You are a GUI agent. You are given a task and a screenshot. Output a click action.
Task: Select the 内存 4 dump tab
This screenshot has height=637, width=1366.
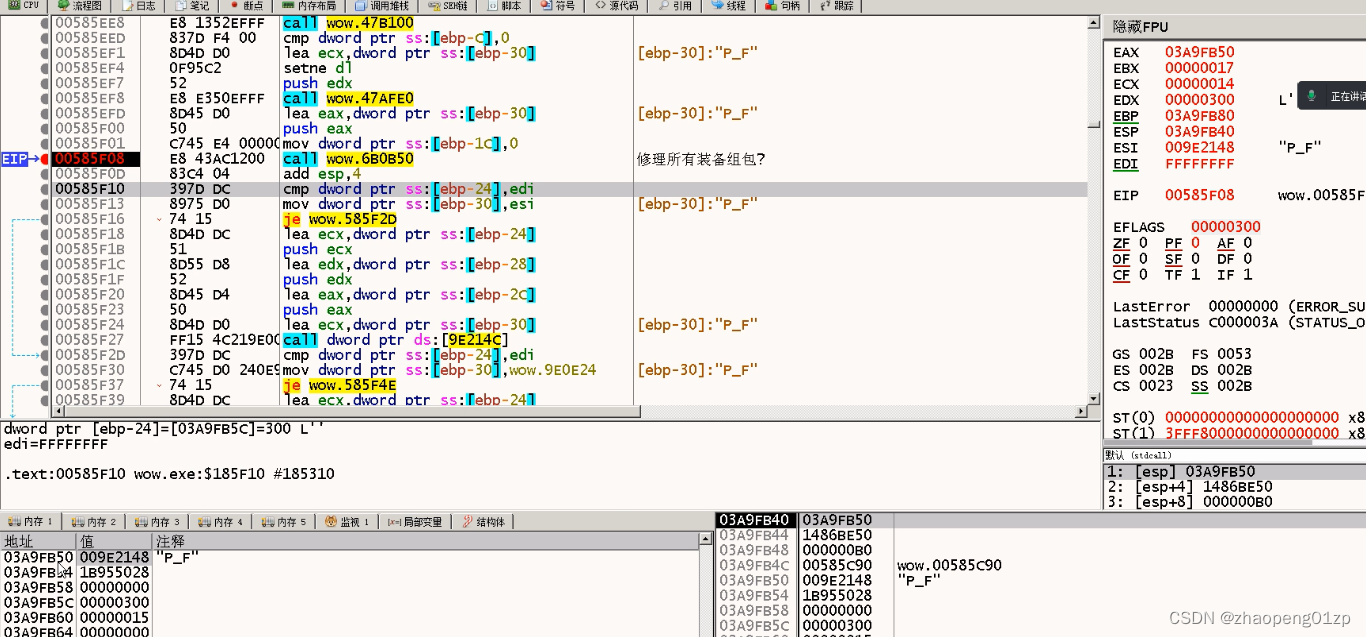[x=220, y=522]
